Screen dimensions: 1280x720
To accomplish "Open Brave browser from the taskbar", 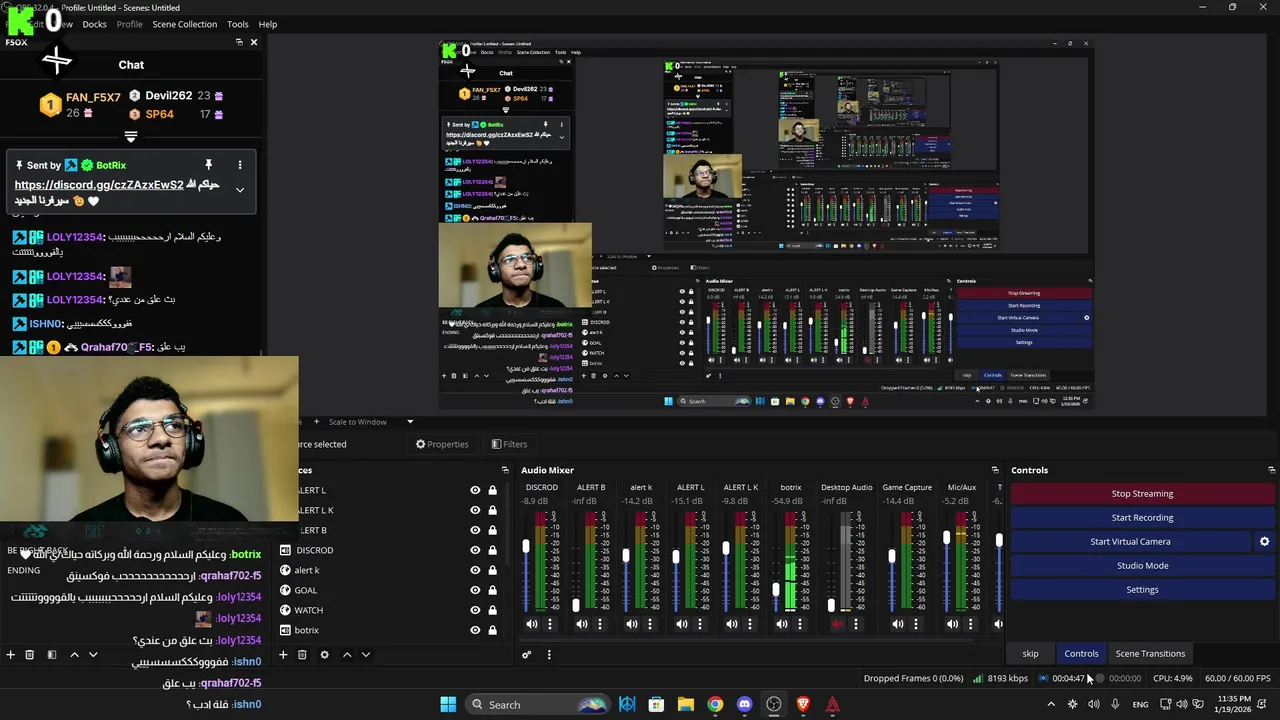I will [x=803, y=704].
